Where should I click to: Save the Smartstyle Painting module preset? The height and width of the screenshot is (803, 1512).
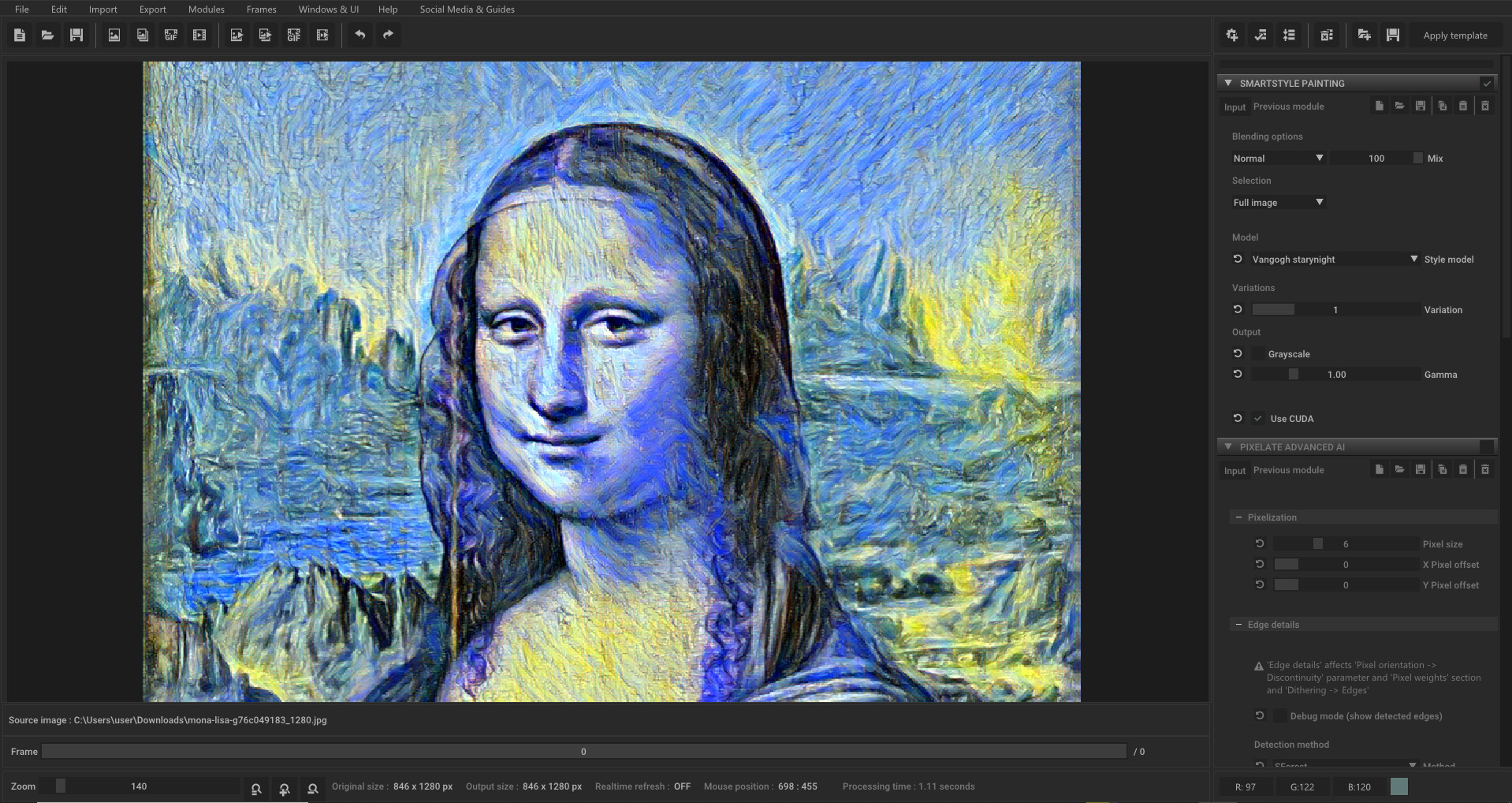(1421, 106)
